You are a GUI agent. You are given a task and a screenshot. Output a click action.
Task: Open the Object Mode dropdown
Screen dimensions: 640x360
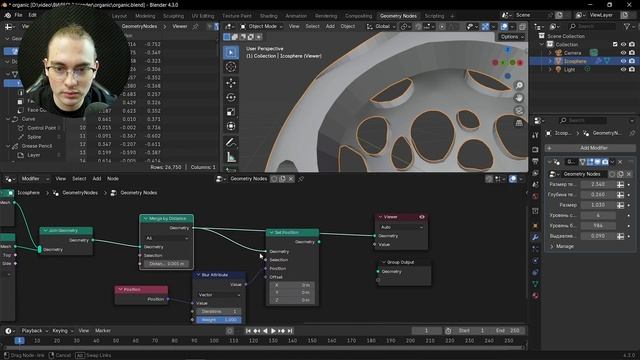click(261, 27)
